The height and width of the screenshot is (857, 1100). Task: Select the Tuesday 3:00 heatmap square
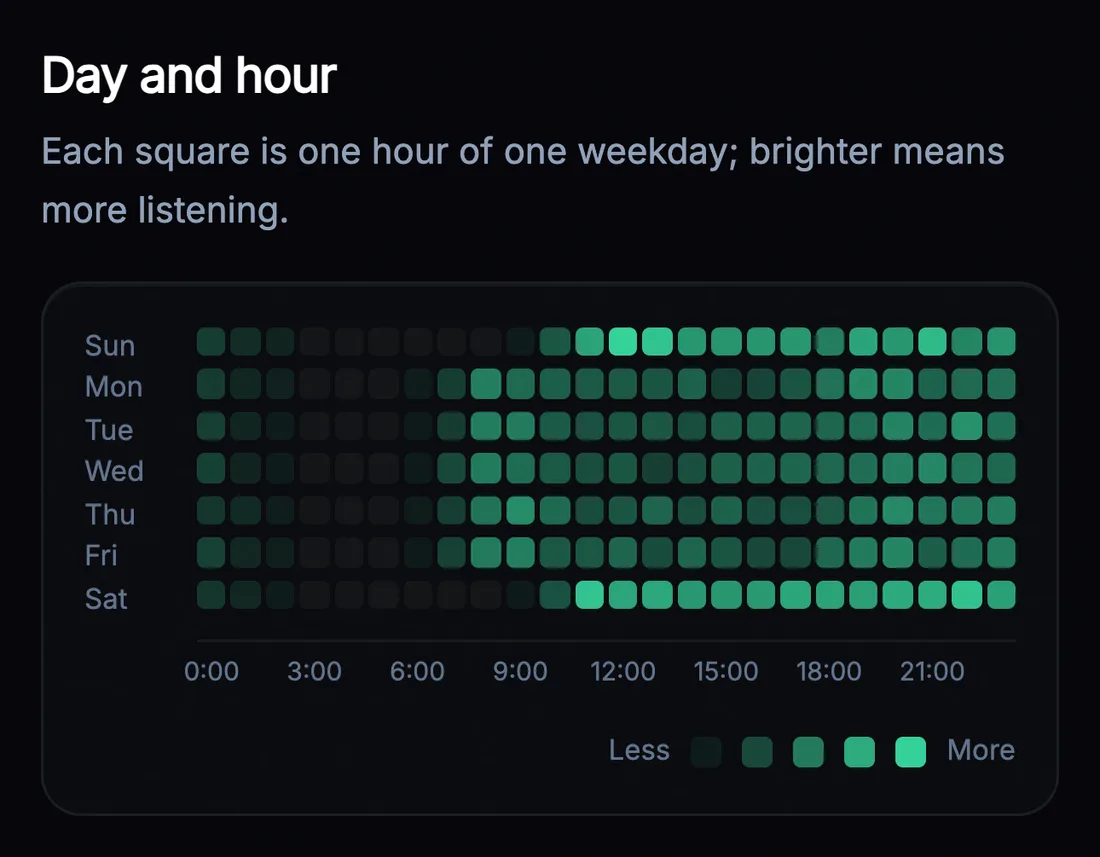[314, 426]
